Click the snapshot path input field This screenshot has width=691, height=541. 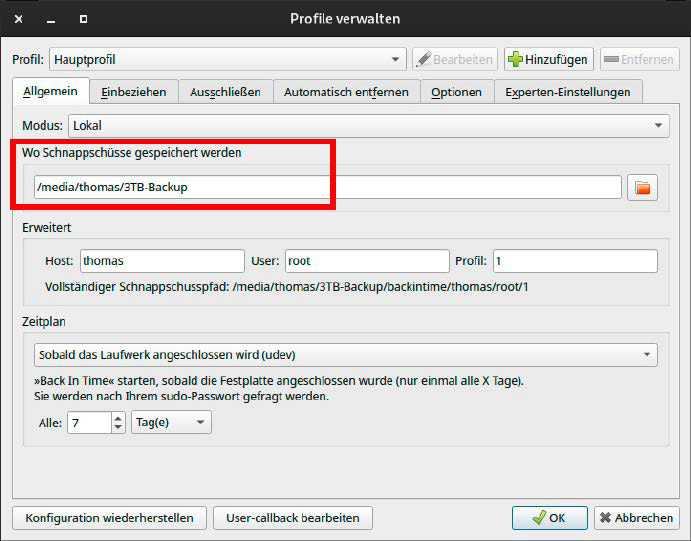(325, 187)
